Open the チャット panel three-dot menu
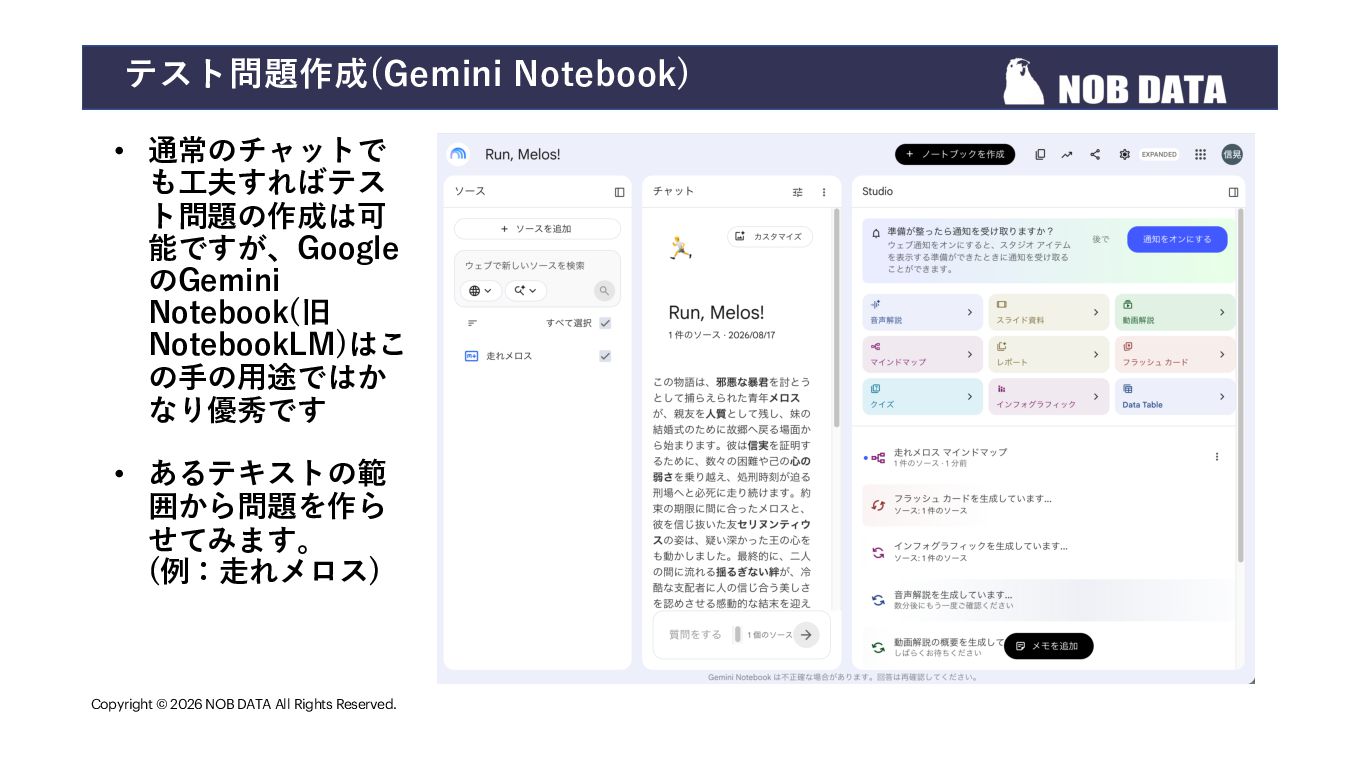1361x765 pixels. pyautogui.click(x=824, y=192)
